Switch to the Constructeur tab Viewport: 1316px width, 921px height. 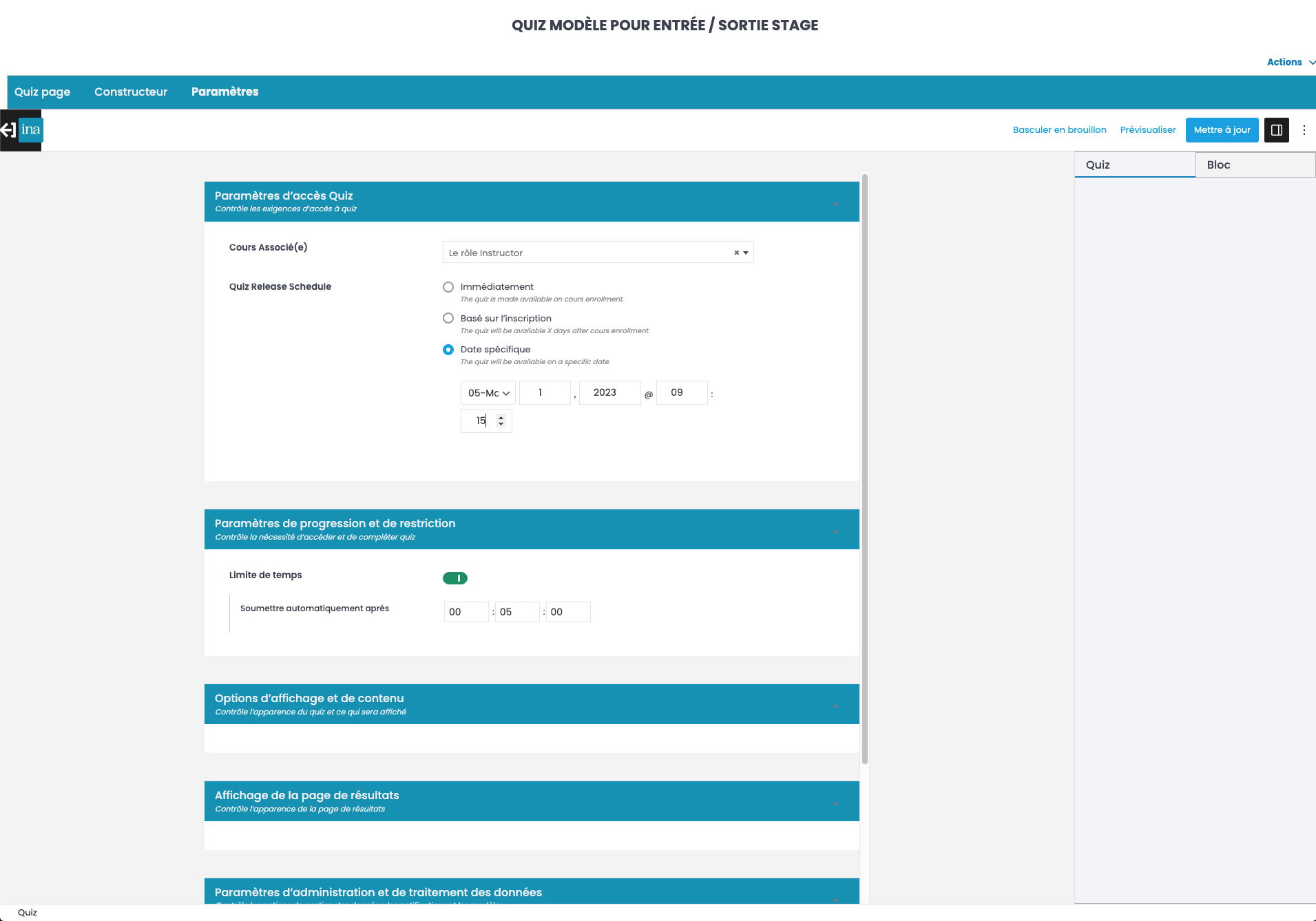point(131,92)
